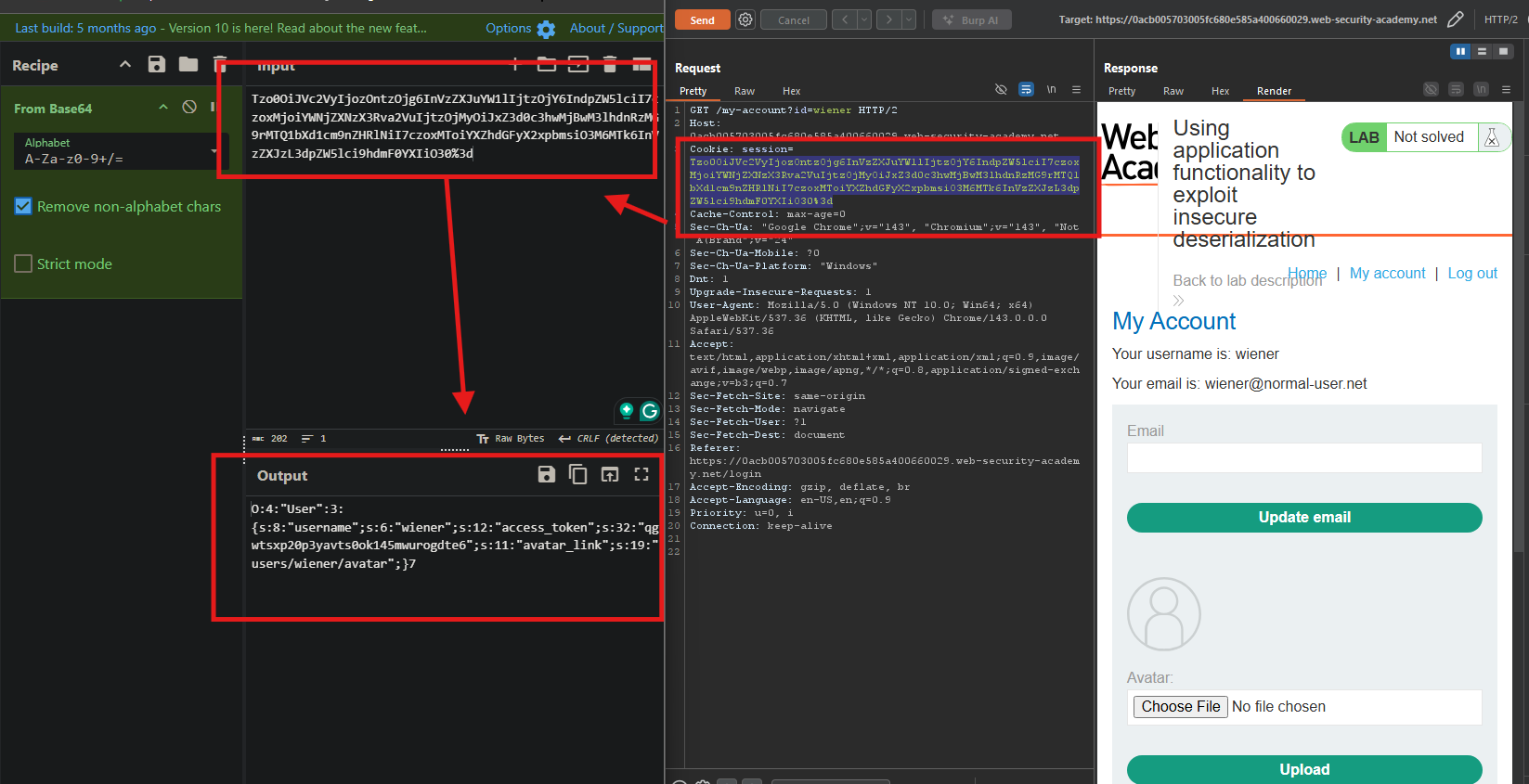Click Choose File for avatar
1529x784 pixels.
pos(1181,707)
